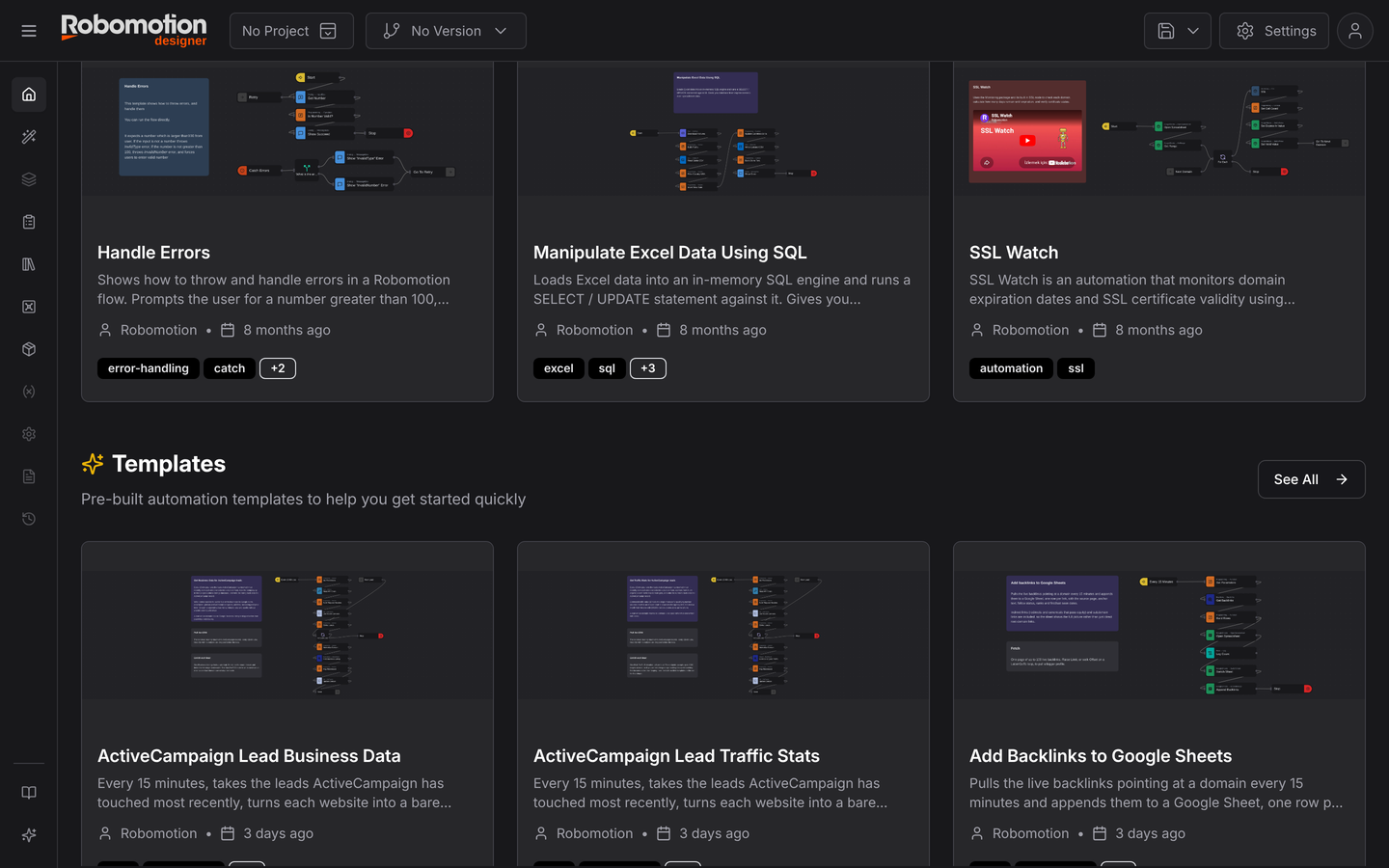1389x868 pixels.
Task: Click Robomotion author on Manipulate Excel card
Action: (x=594, y=330)
